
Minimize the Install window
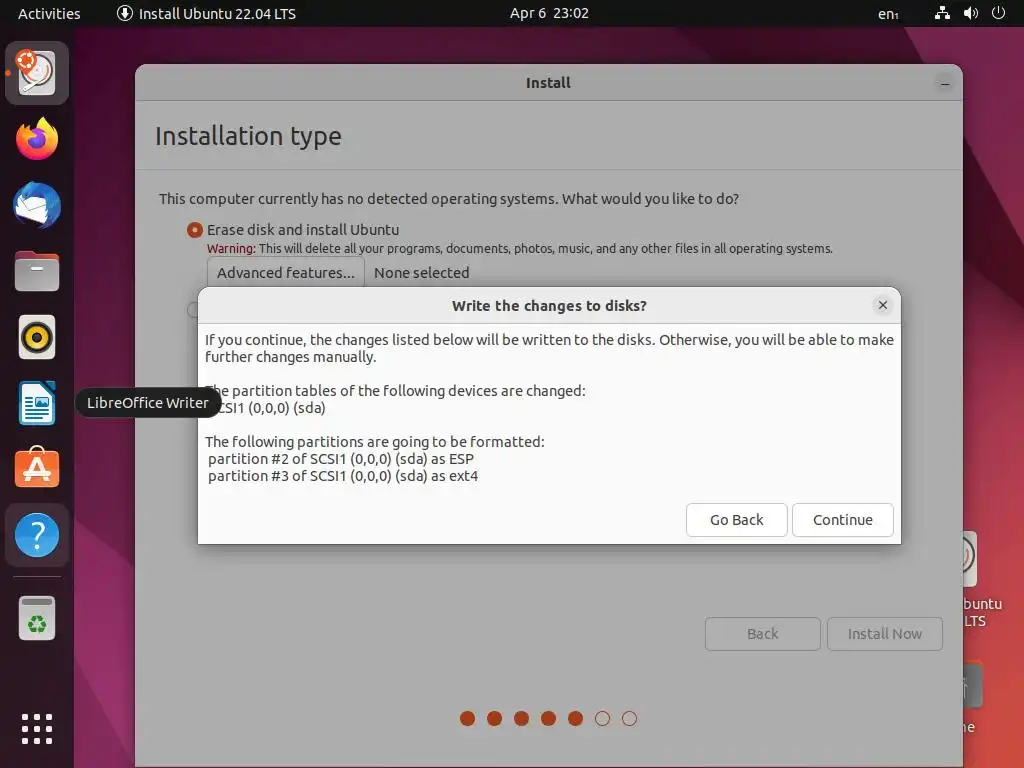click(944, 84)
